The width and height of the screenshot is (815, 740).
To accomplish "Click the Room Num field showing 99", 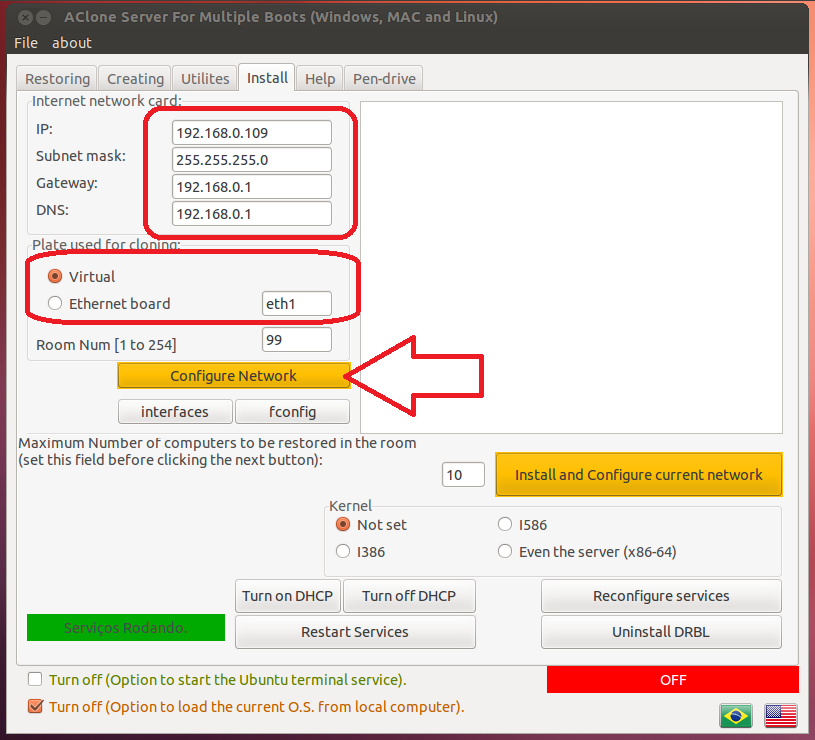I will (297, 340).
